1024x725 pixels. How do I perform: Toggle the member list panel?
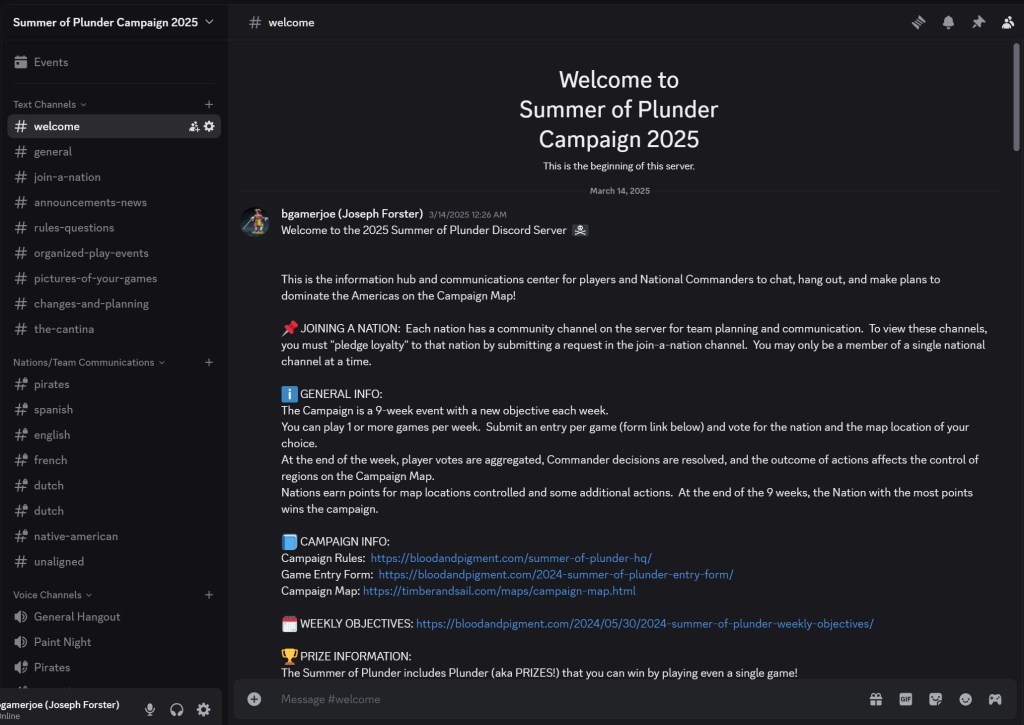(x=1008, y=22)
